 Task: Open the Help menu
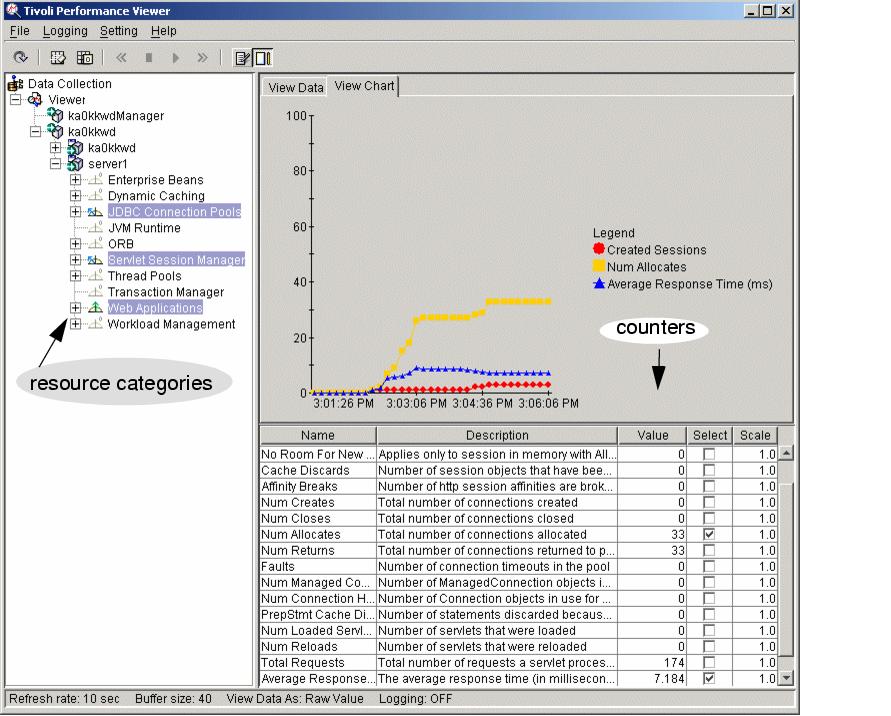click(x=164, y=31)
